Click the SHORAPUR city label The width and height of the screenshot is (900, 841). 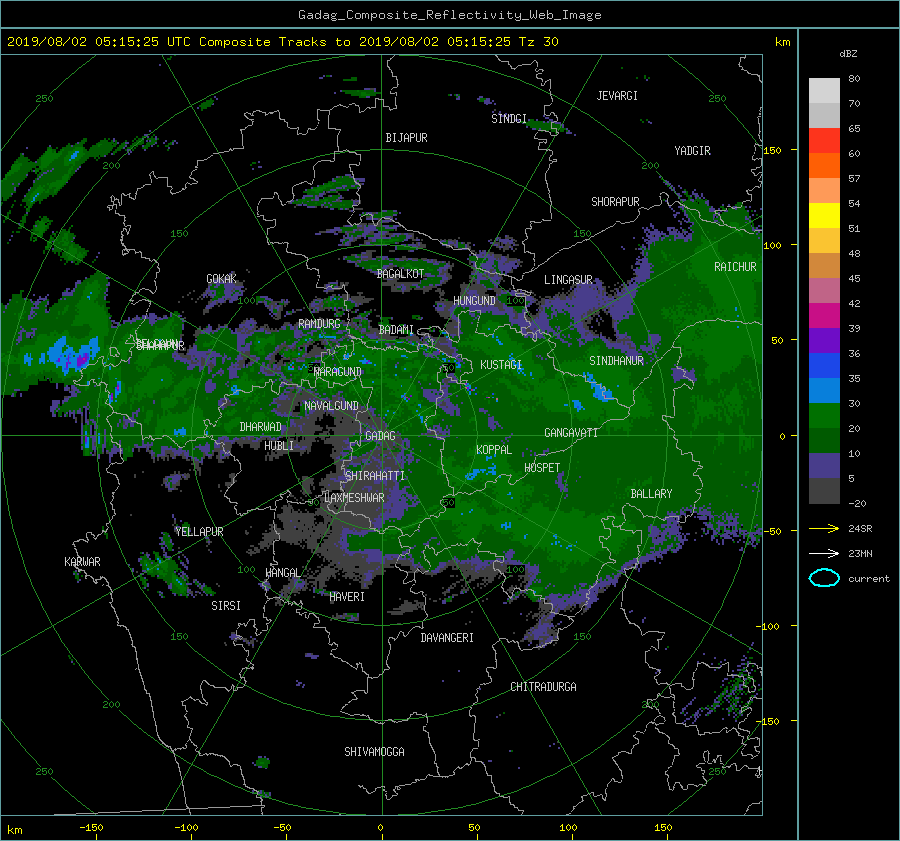(x=615, y=201)
